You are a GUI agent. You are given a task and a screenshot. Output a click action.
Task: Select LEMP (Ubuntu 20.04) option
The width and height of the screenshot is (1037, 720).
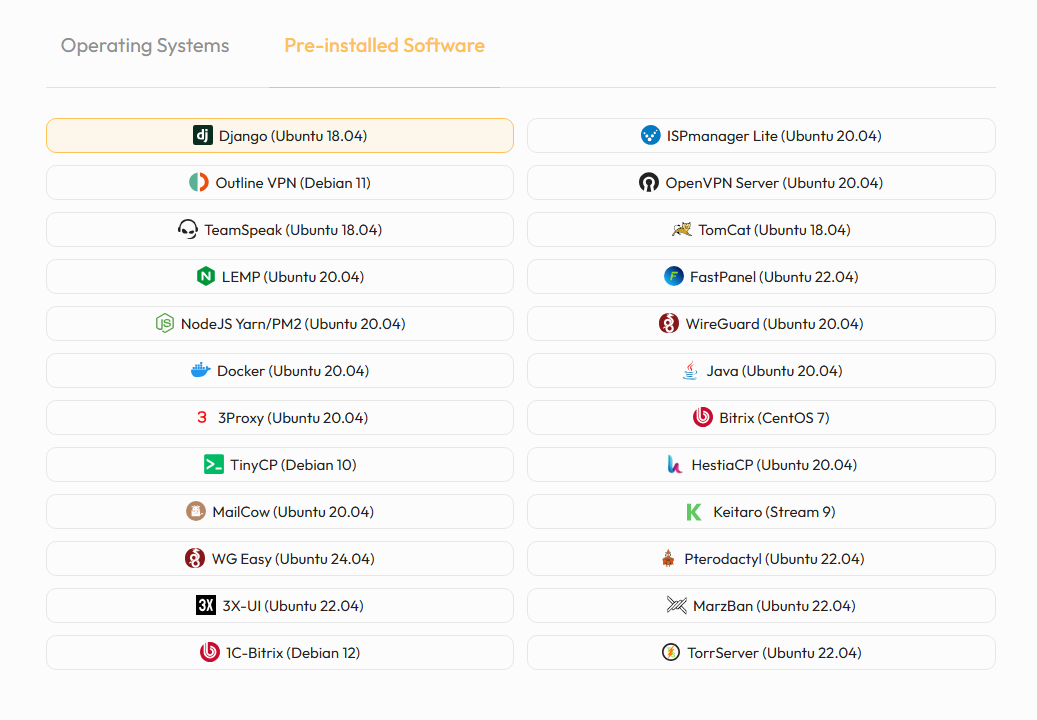tap(280, 276)
